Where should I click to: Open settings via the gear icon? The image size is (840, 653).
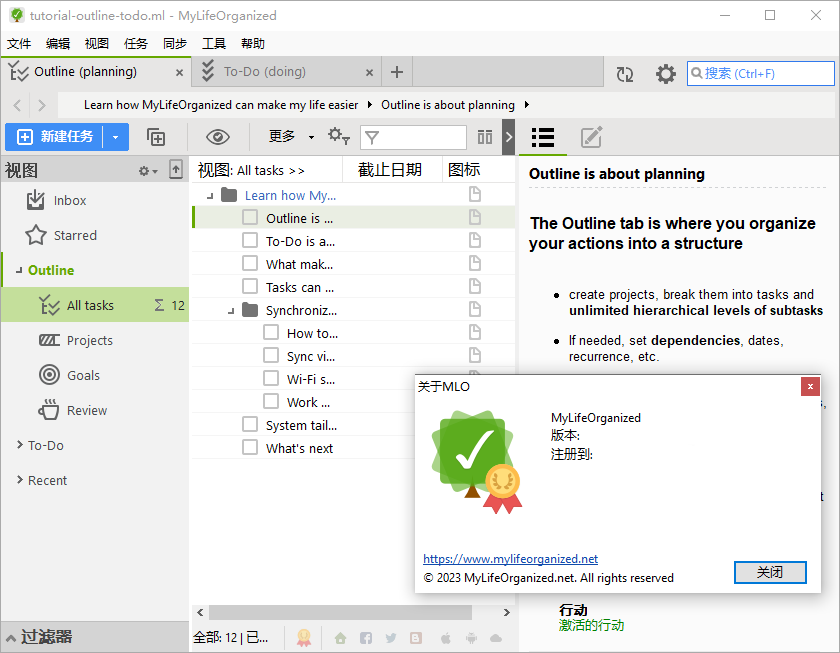tap(665, 74)
